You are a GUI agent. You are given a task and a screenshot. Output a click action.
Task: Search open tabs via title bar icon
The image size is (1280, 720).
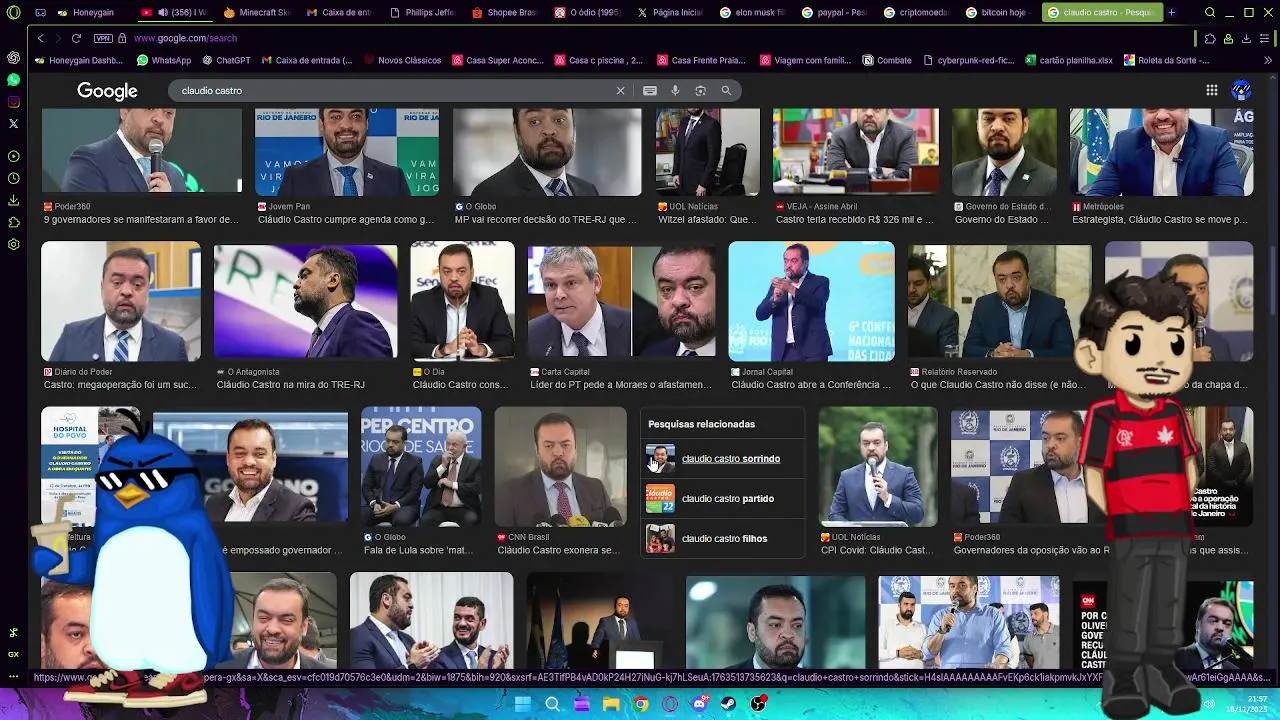coord(1210,13)
